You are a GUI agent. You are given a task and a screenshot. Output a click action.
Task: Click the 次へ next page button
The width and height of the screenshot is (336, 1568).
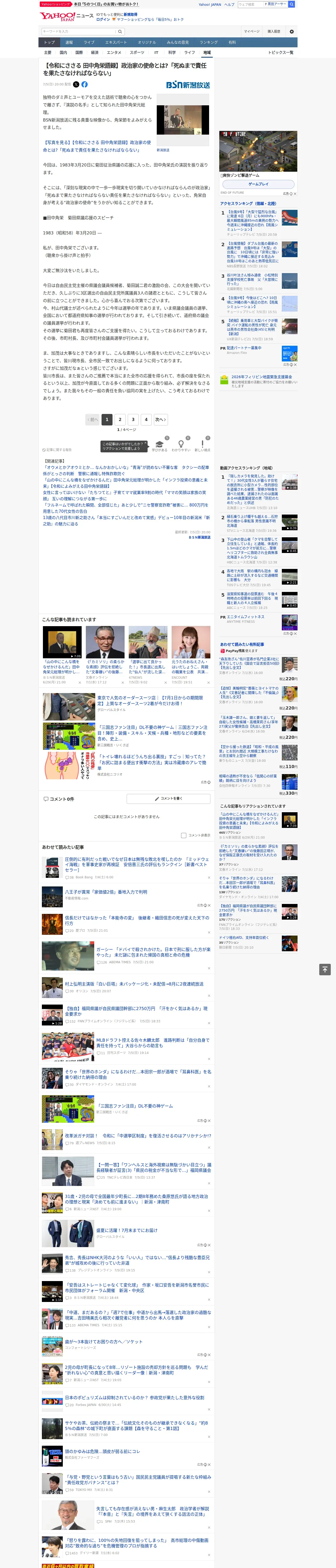pos(160,419)
